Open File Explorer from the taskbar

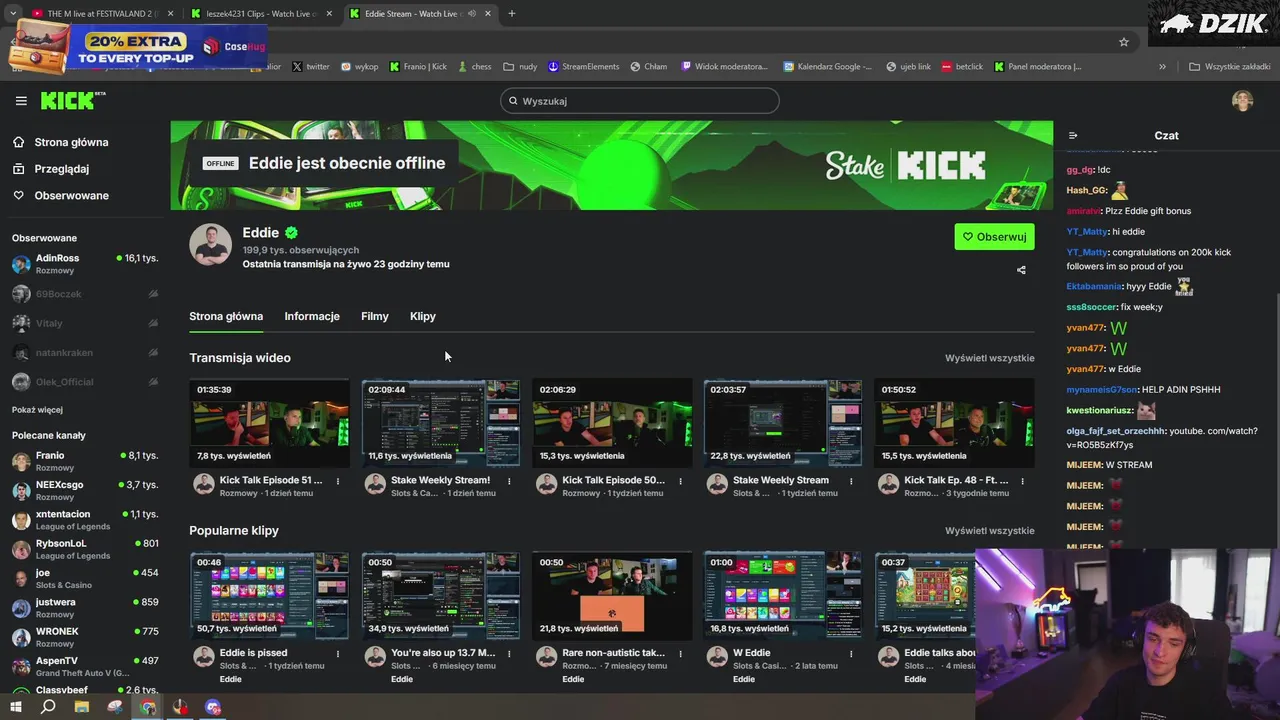(x=82, y=707)
